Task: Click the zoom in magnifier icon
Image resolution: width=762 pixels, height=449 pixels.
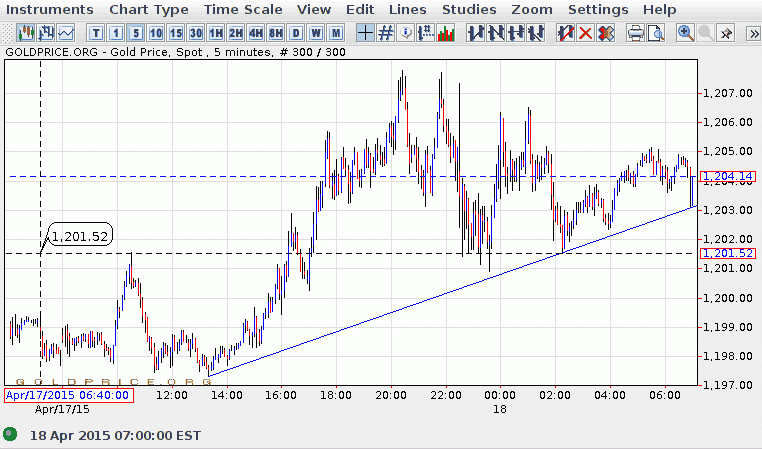Action: tap(686, 33)
